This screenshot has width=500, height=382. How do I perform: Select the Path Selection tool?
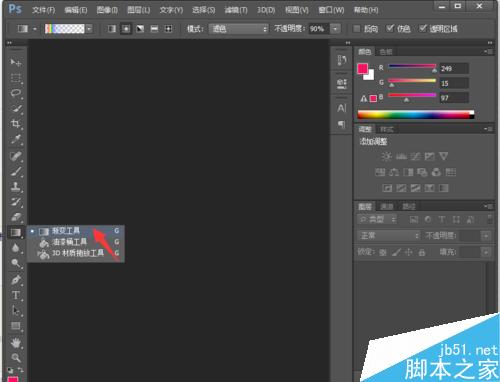[x=15, y=311]
